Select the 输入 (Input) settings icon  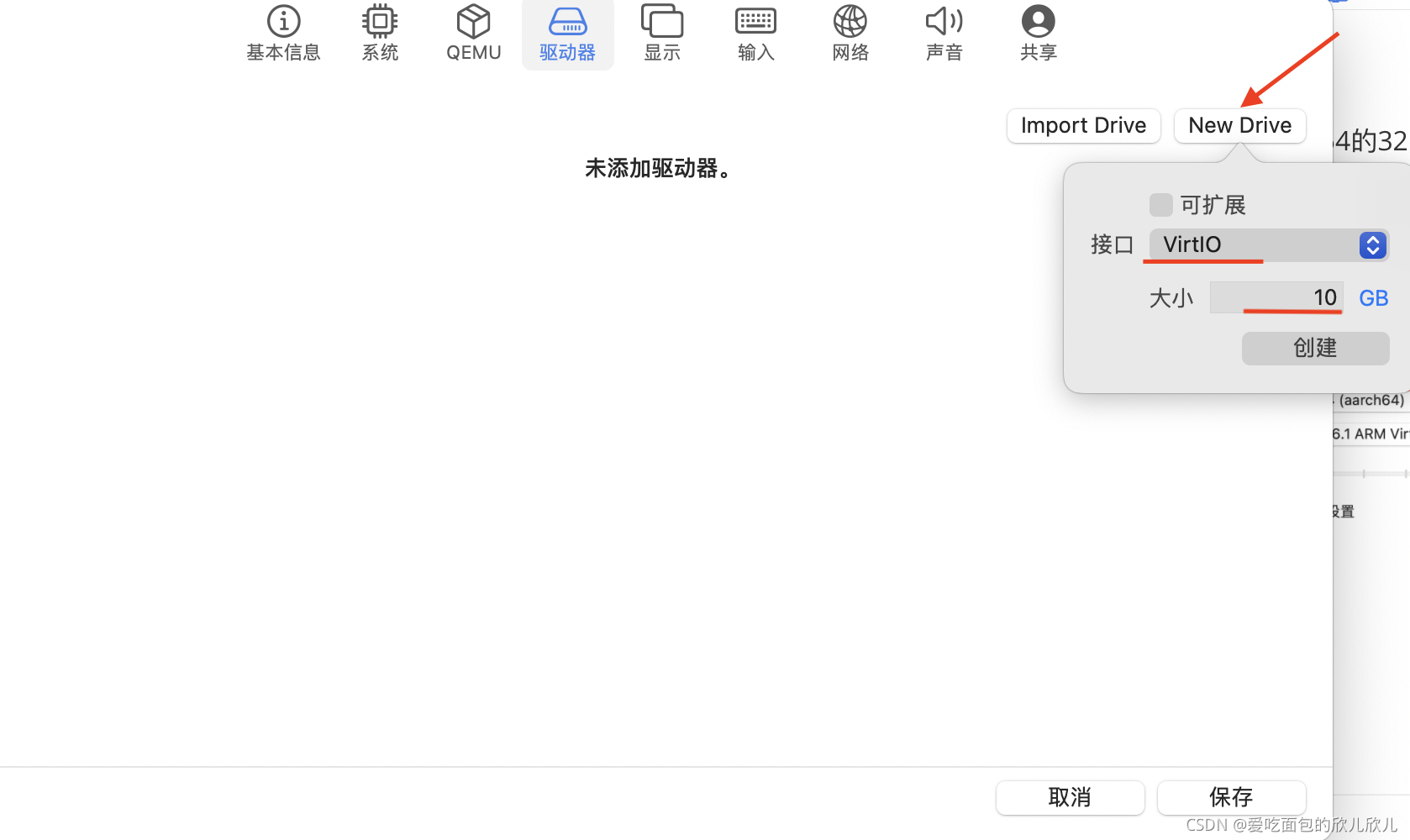pyautogui.click(x=755, y=34)
